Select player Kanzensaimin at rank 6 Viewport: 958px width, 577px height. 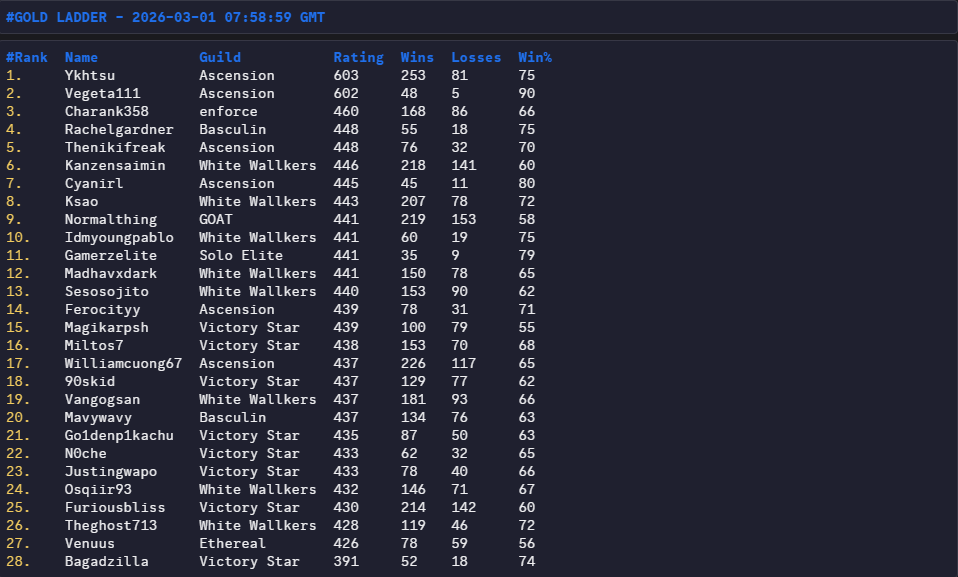pos(115,165)
